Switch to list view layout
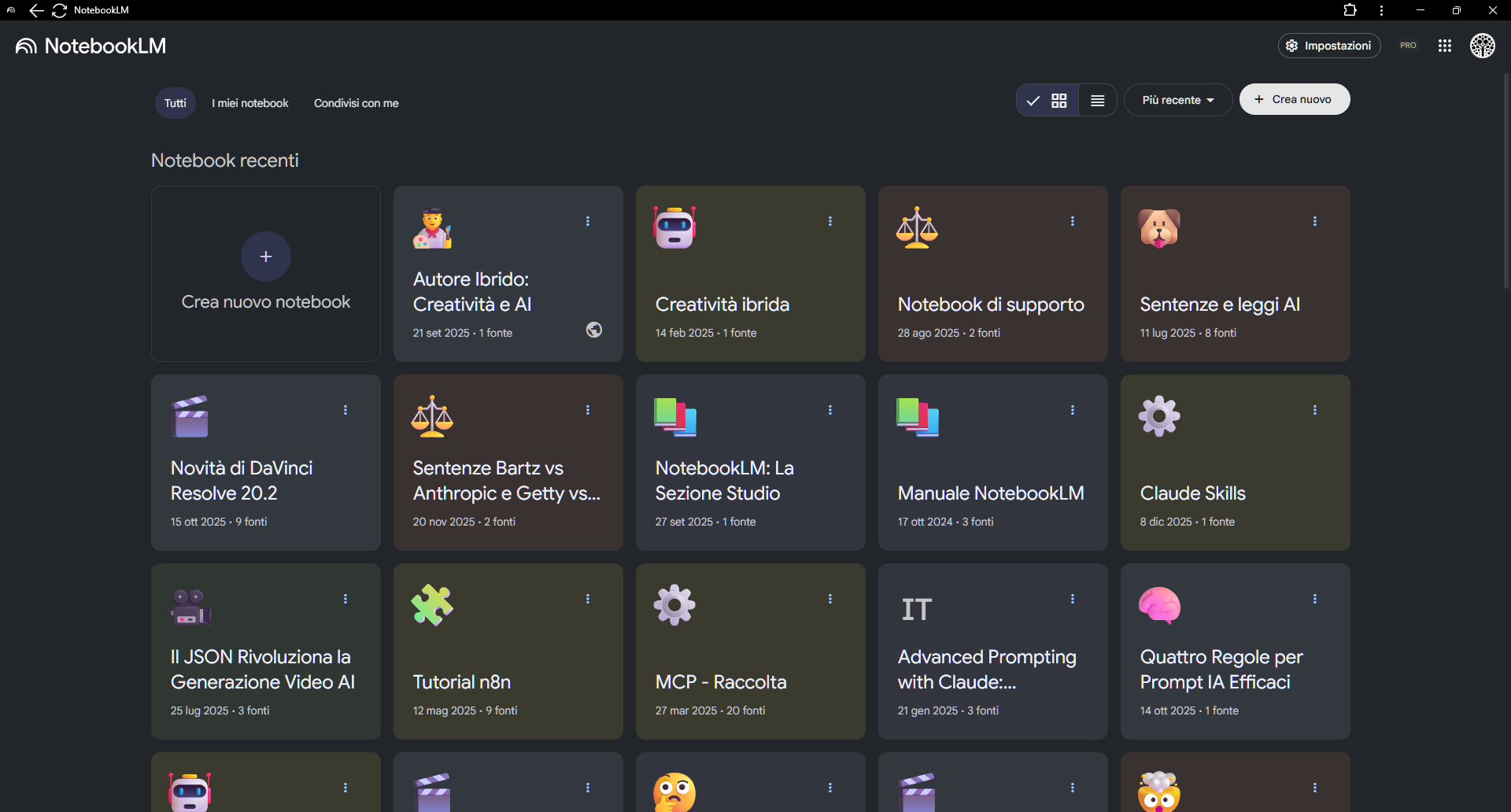The height and width of the screenshot is (812, 1511). point(1097,100)
